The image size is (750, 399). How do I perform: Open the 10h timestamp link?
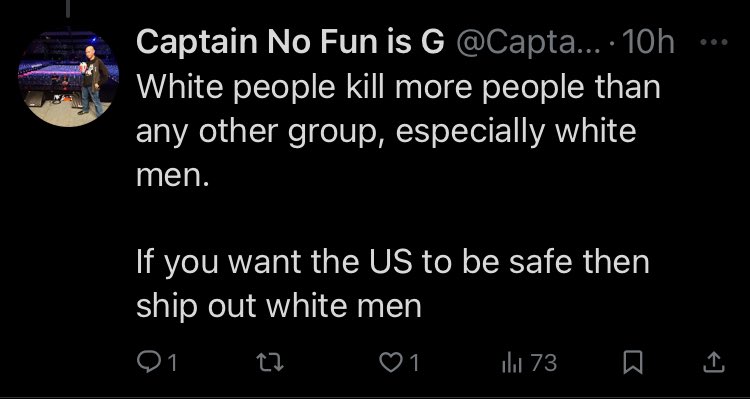(x=648, y=43)
